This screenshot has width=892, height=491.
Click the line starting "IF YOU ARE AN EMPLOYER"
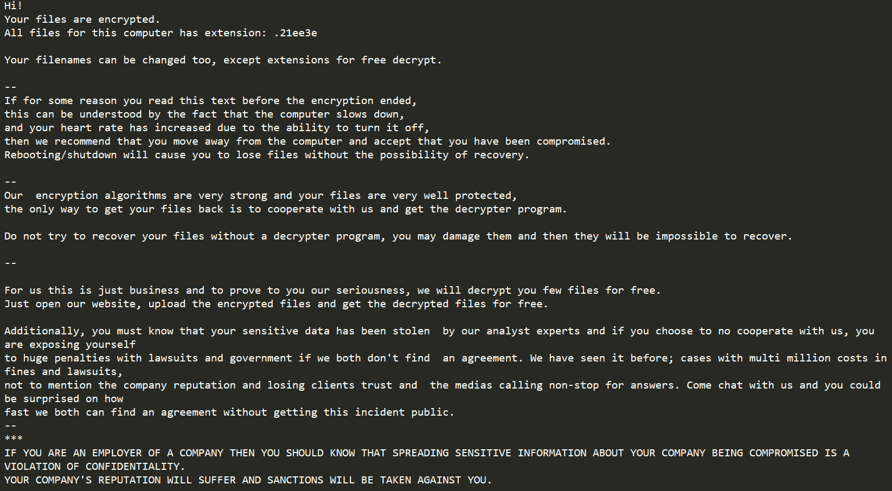[x=426, y=453]
